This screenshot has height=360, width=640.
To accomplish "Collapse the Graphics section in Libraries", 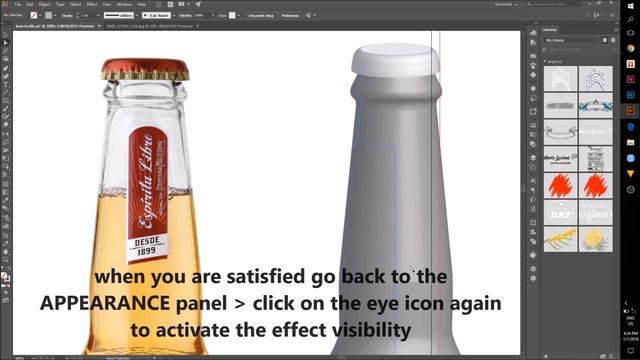I will point(545,62).
